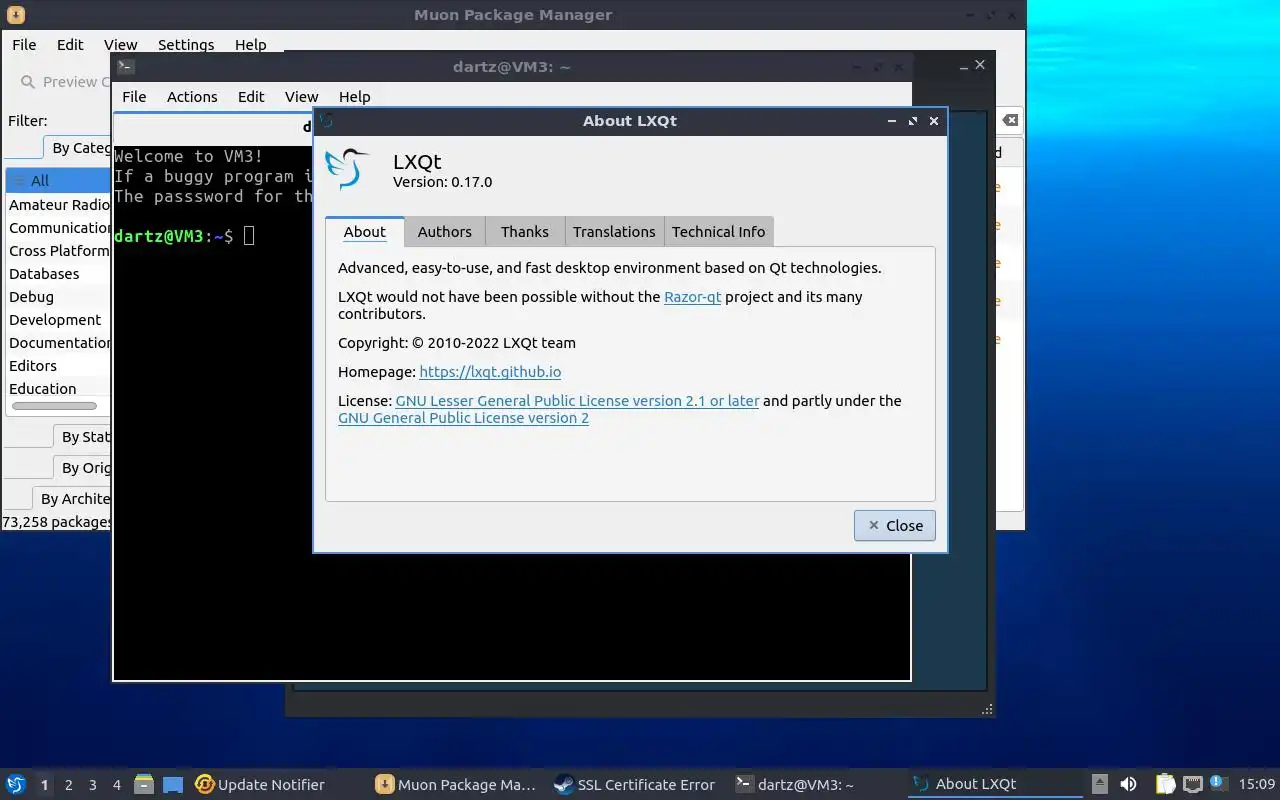
Task: Click the volume speaker icon in the system tray
Action: 1128,784
